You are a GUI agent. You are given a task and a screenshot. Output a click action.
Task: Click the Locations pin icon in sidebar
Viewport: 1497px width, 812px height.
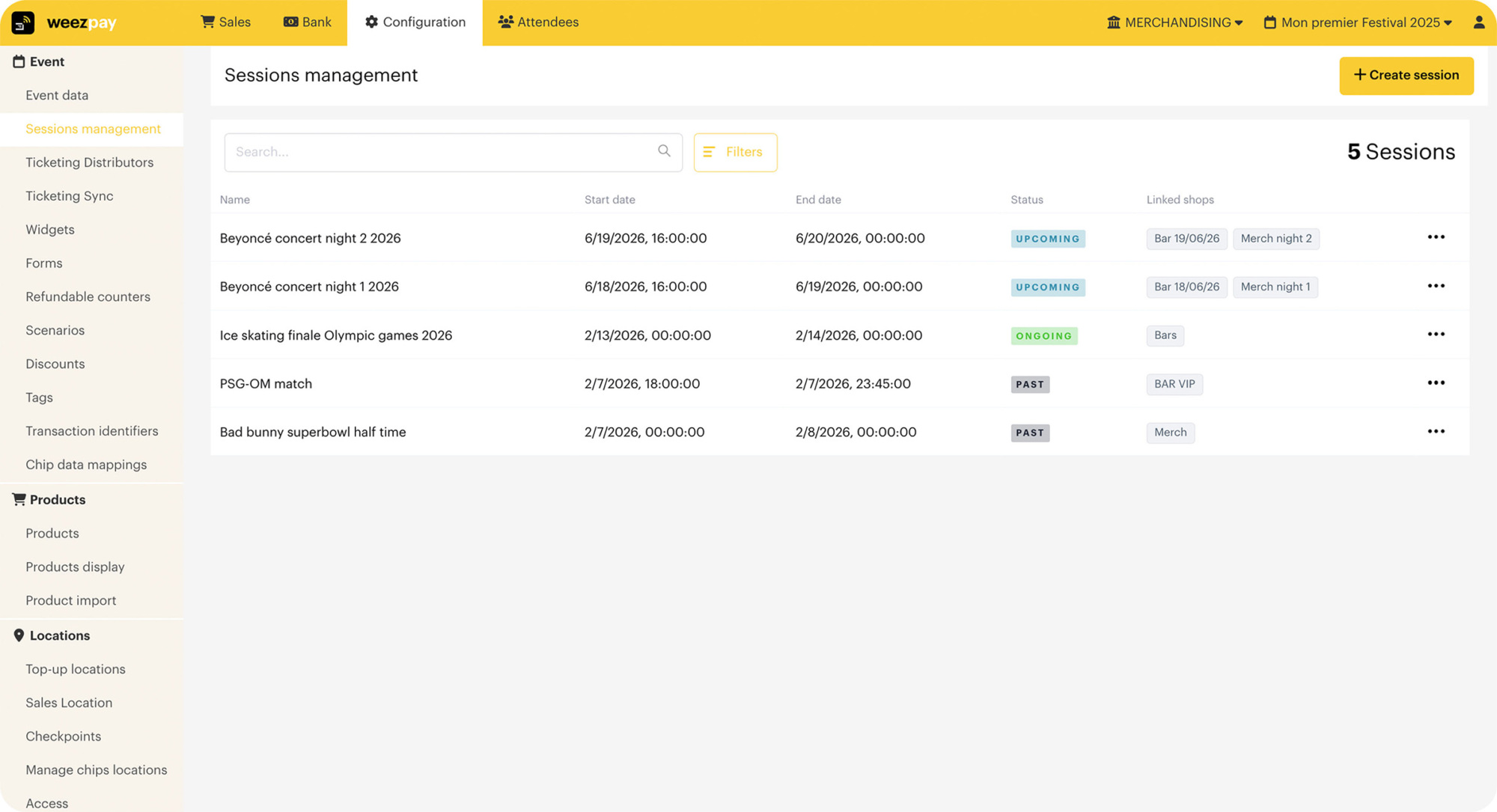click(x=19, y=635)
